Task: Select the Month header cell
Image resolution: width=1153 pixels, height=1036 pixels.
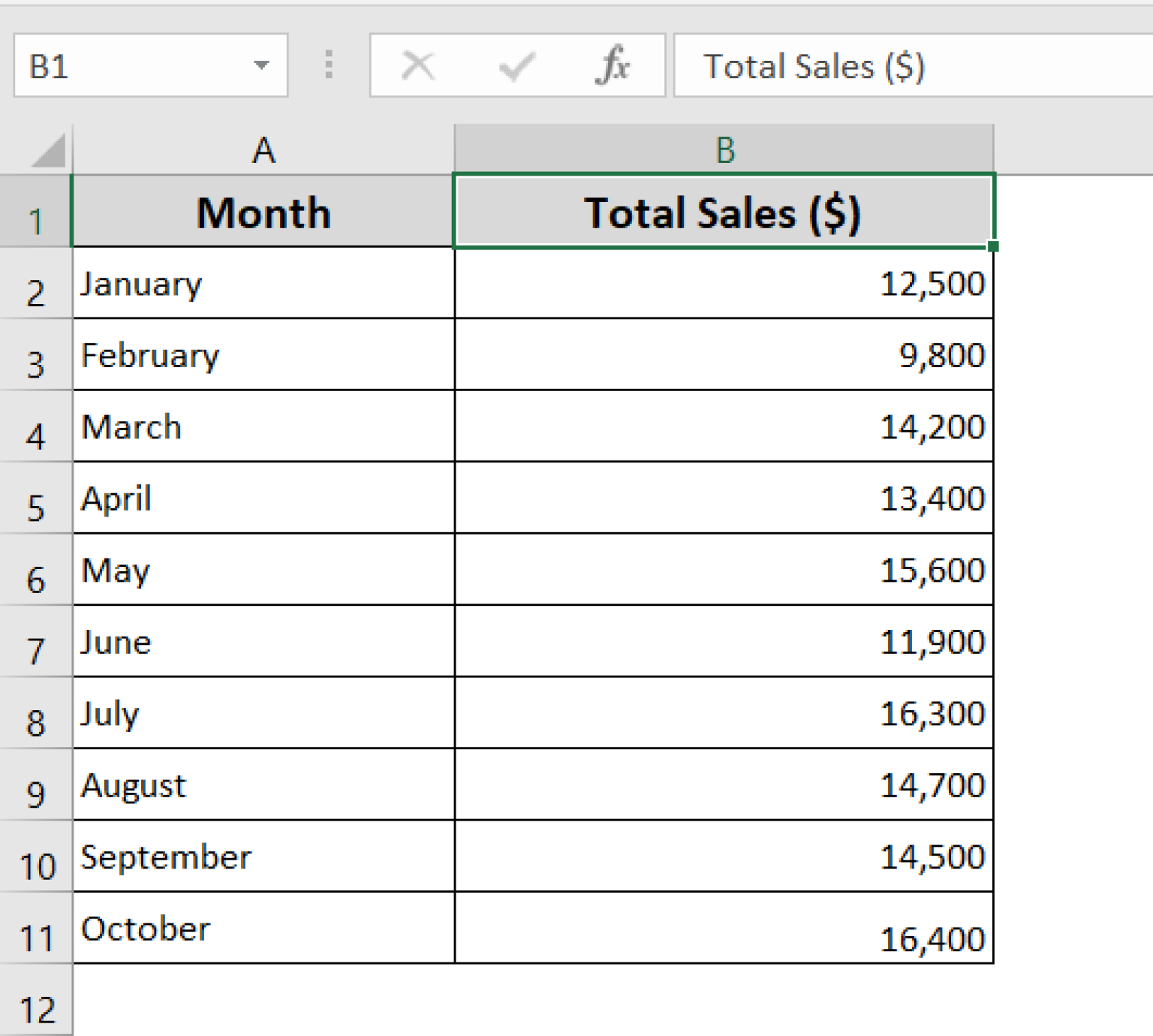Action: 263,212
